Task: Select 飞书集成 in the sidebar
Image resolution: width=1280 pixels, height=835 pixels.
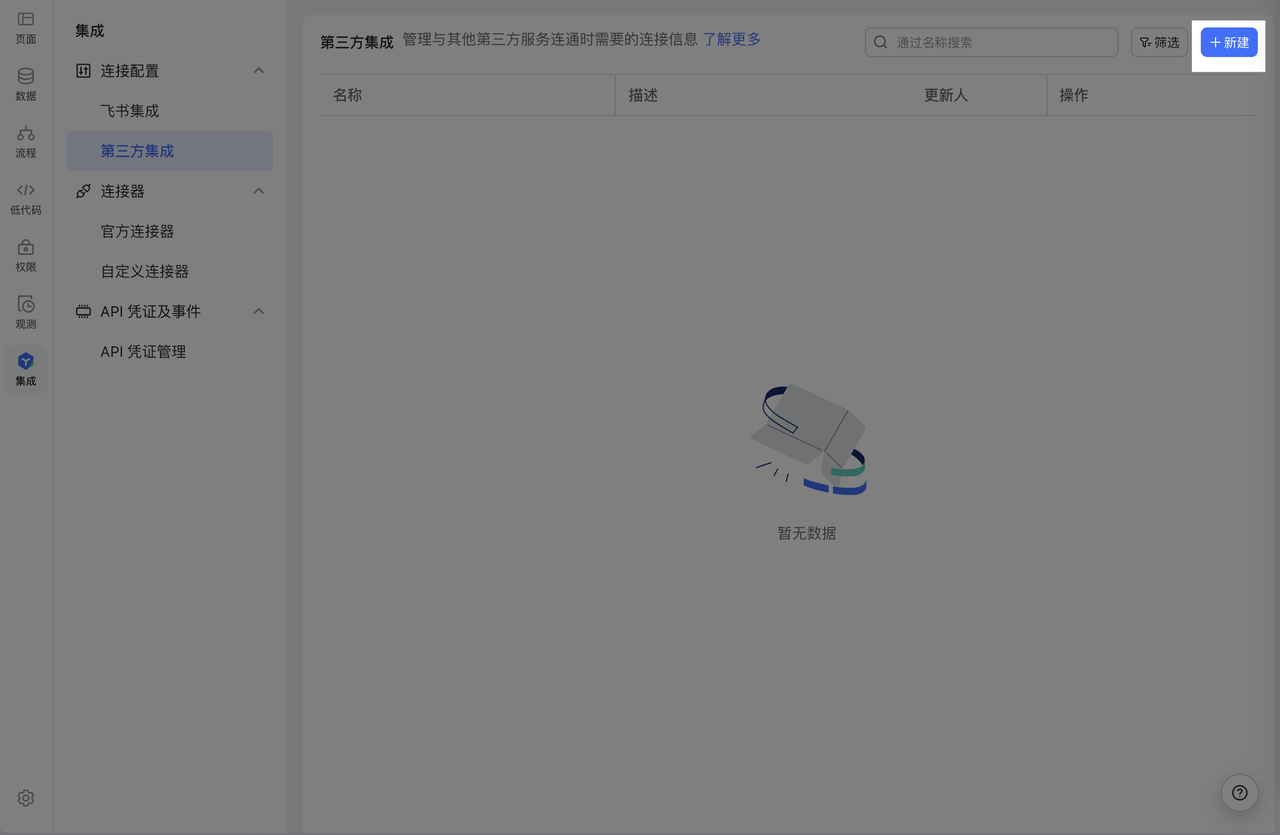Action: point(170,111)
